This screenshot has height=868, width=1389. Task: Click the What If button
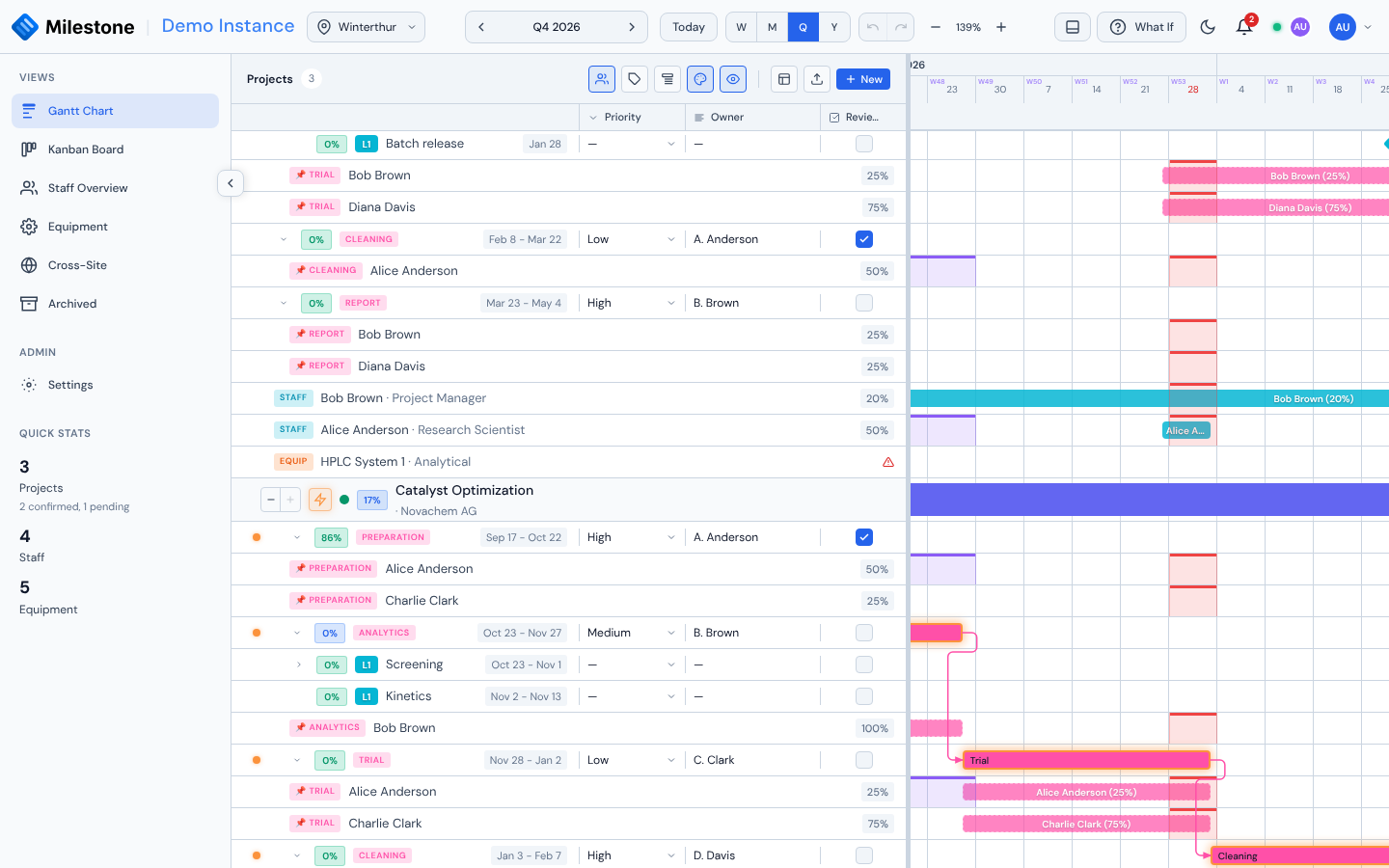click(x=1141, y=27)
